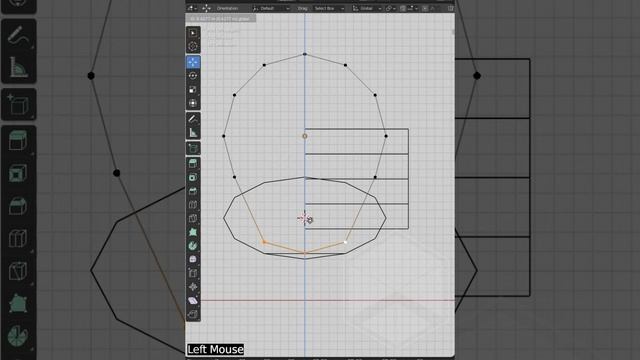Viewport: 640px width, 360px height.
Task: Open the snapping options dropdown
Action: click(x=412, y=8)
